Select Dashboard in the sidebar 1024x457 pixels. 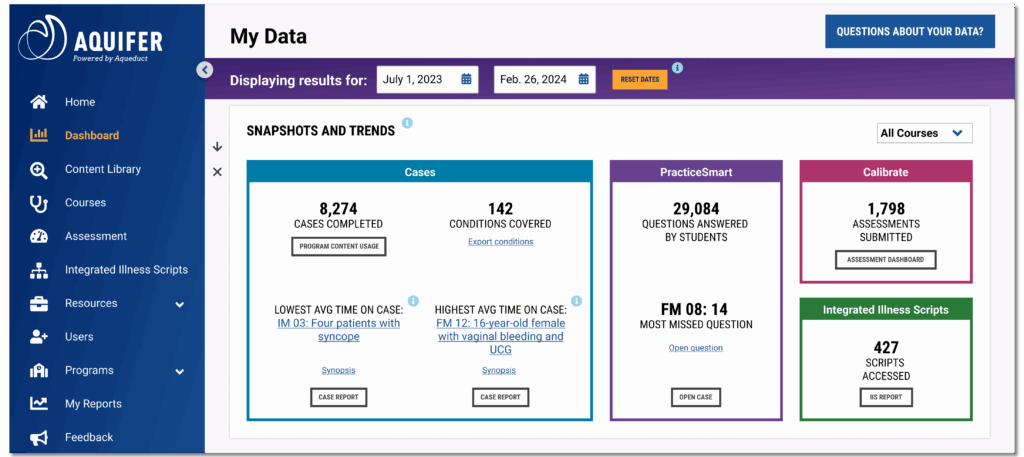pyautogui.click(x=92, y=136)
